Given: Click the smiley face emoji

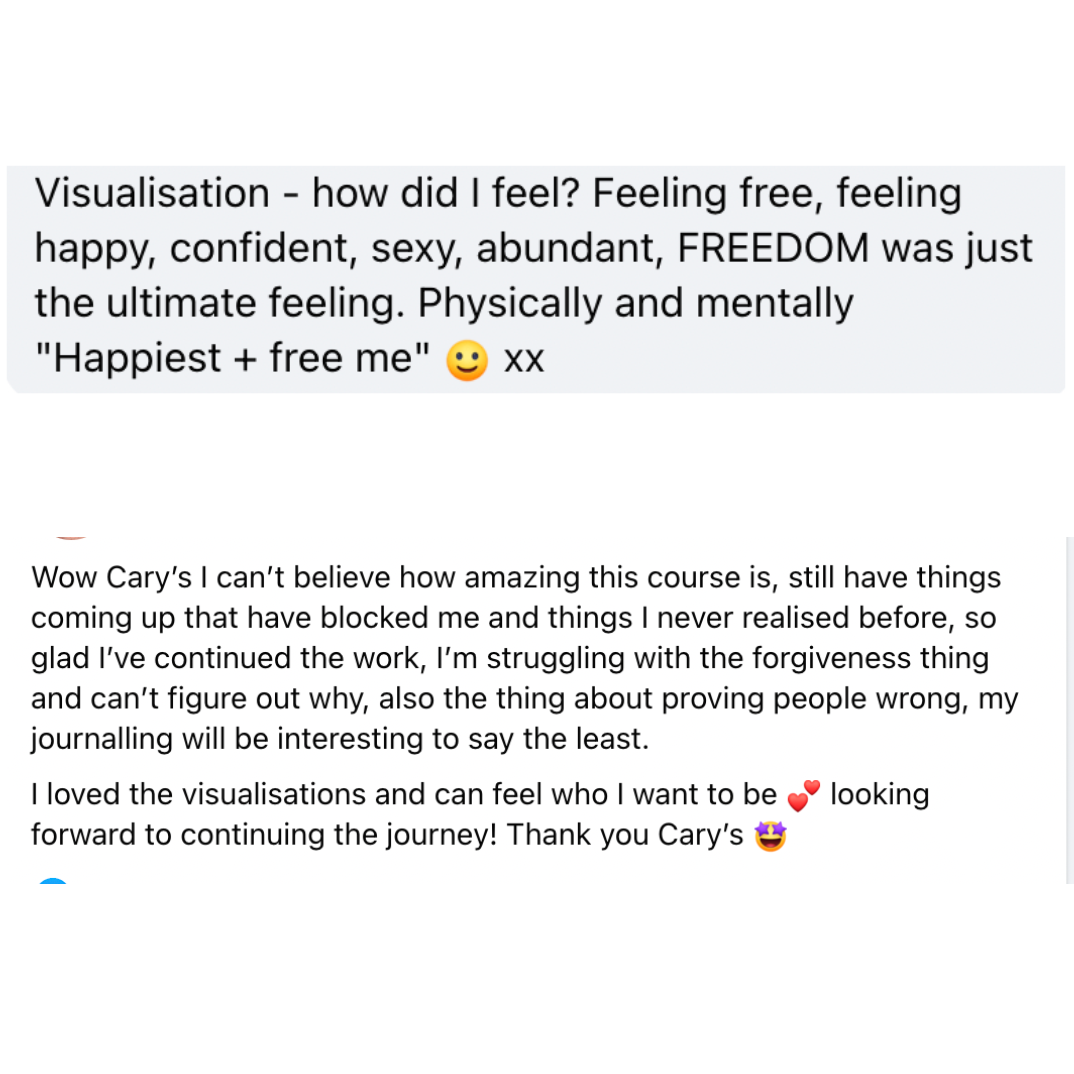Looking at the screenshot, I should coord(466,359).
